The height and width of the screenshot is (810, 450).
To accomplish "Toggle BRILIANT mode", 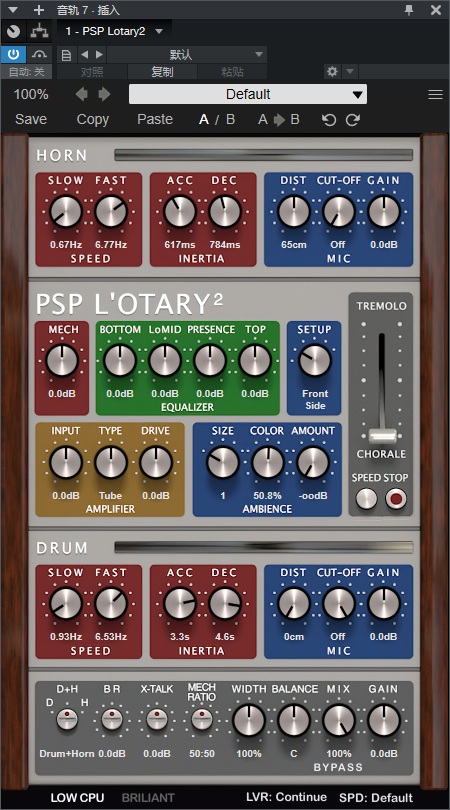I will point(148,798).
